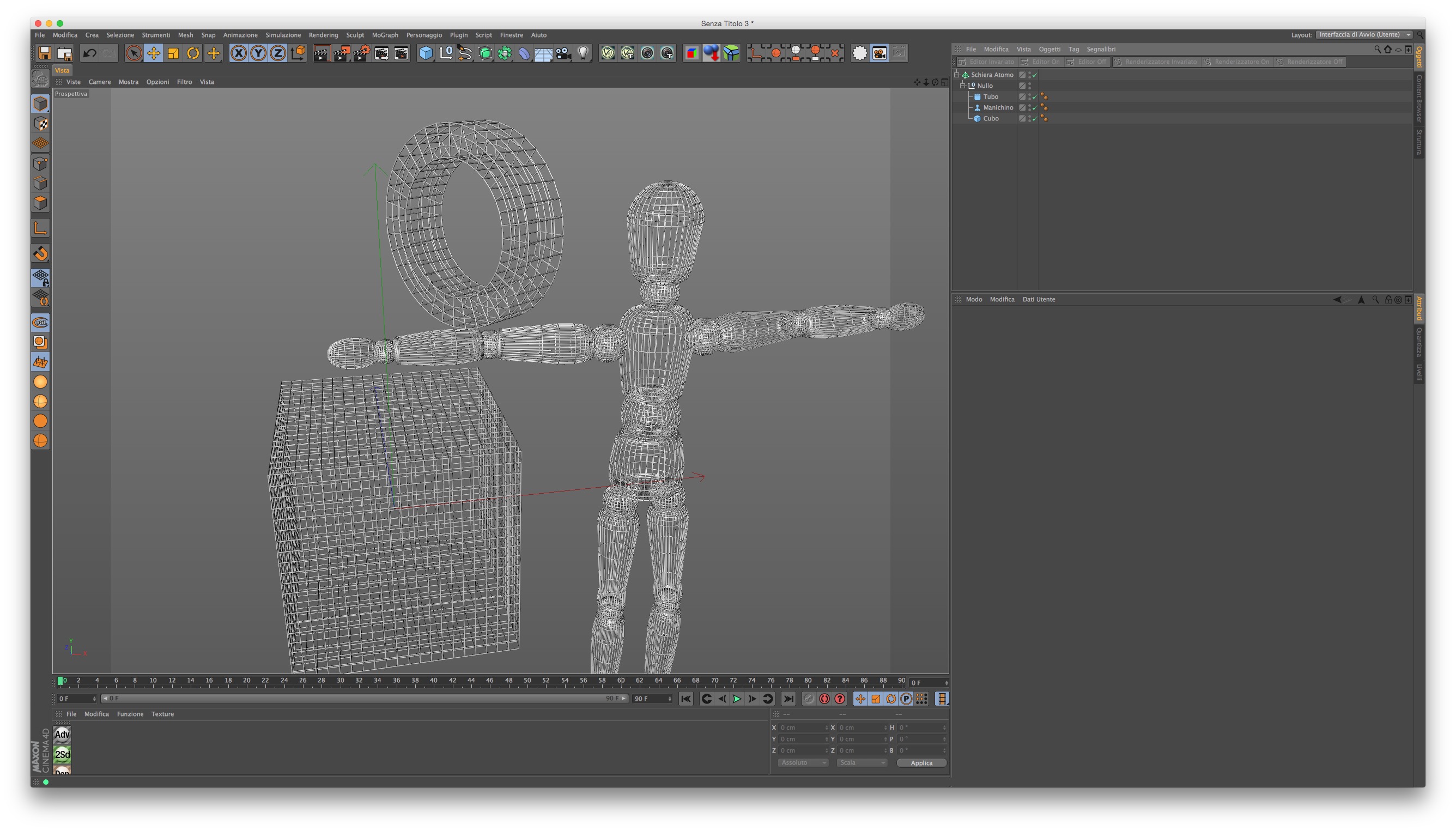1456x831 pixels.
Task: Select the Rotate tool icon
Action: point(193,53)
